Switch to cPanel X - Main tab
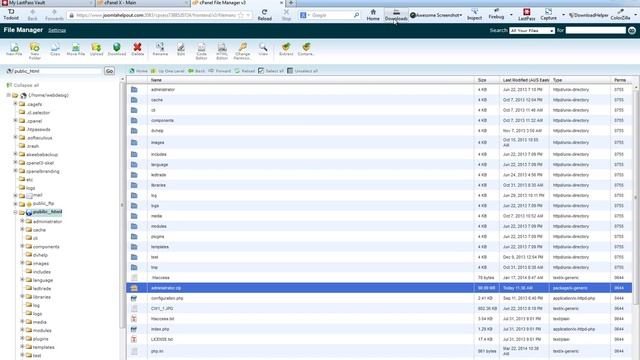Image resolution: width=640 pixels, height=360 pixels. point(143,3)
